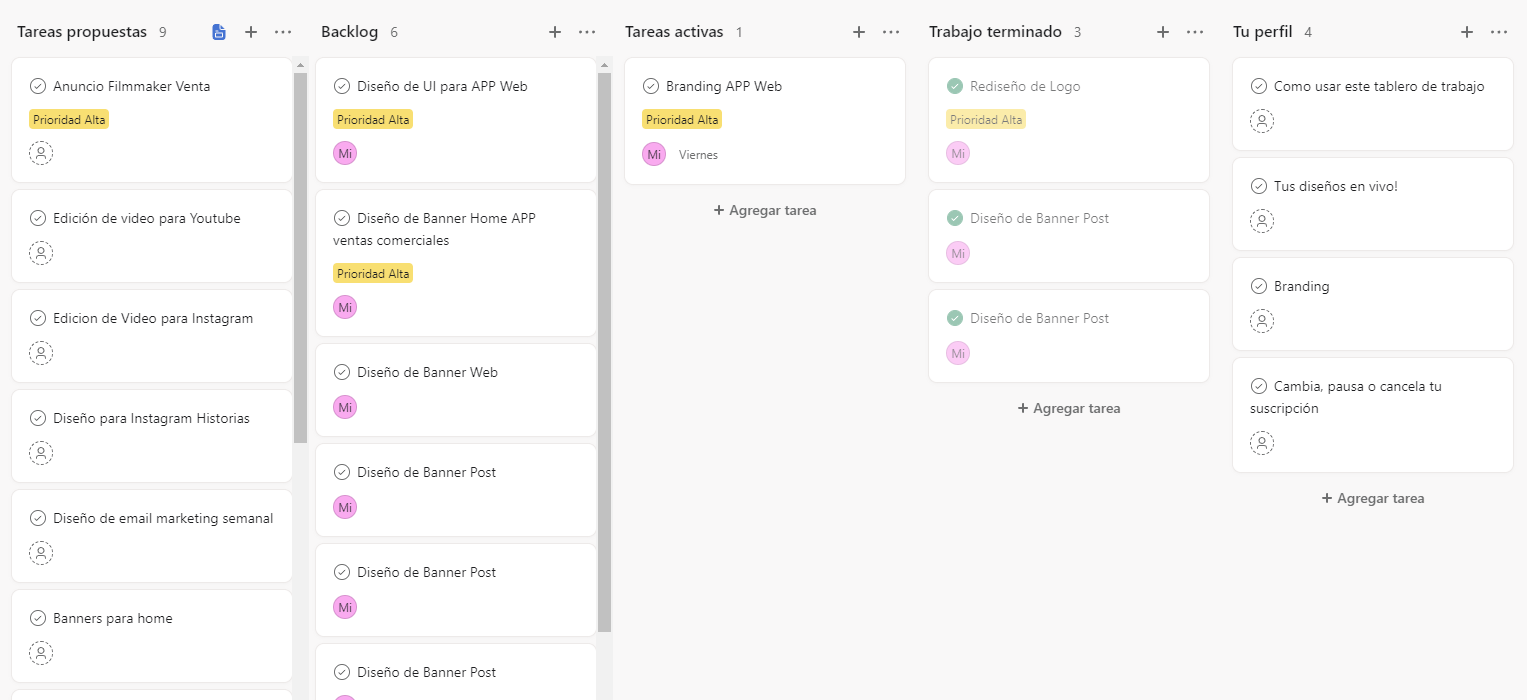Open Tareas propuestas column options menu
The image size is (1527, 700).
(283, 32)
